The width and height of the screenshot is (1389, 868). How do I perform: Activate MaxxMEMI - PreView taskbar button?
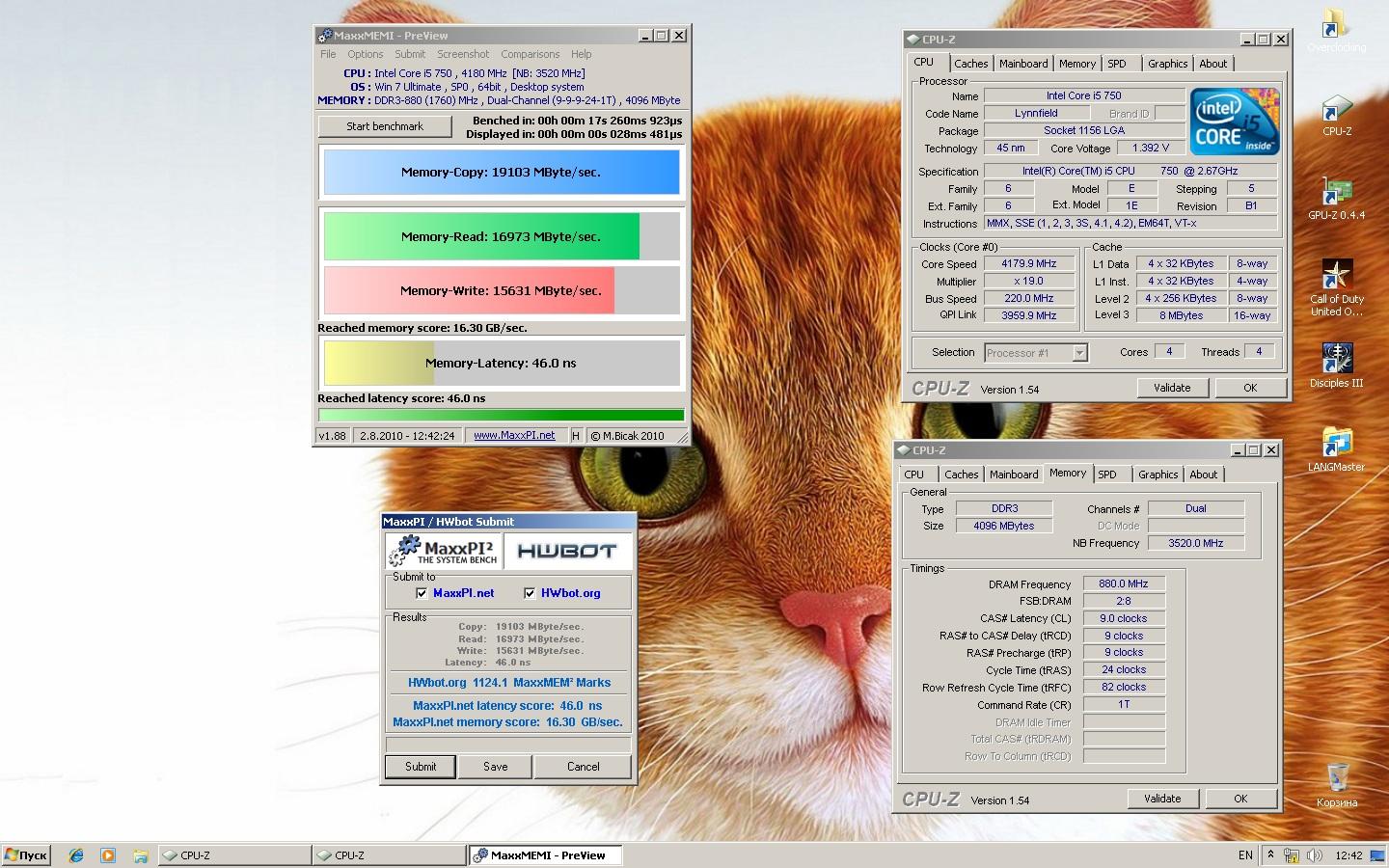545,855
